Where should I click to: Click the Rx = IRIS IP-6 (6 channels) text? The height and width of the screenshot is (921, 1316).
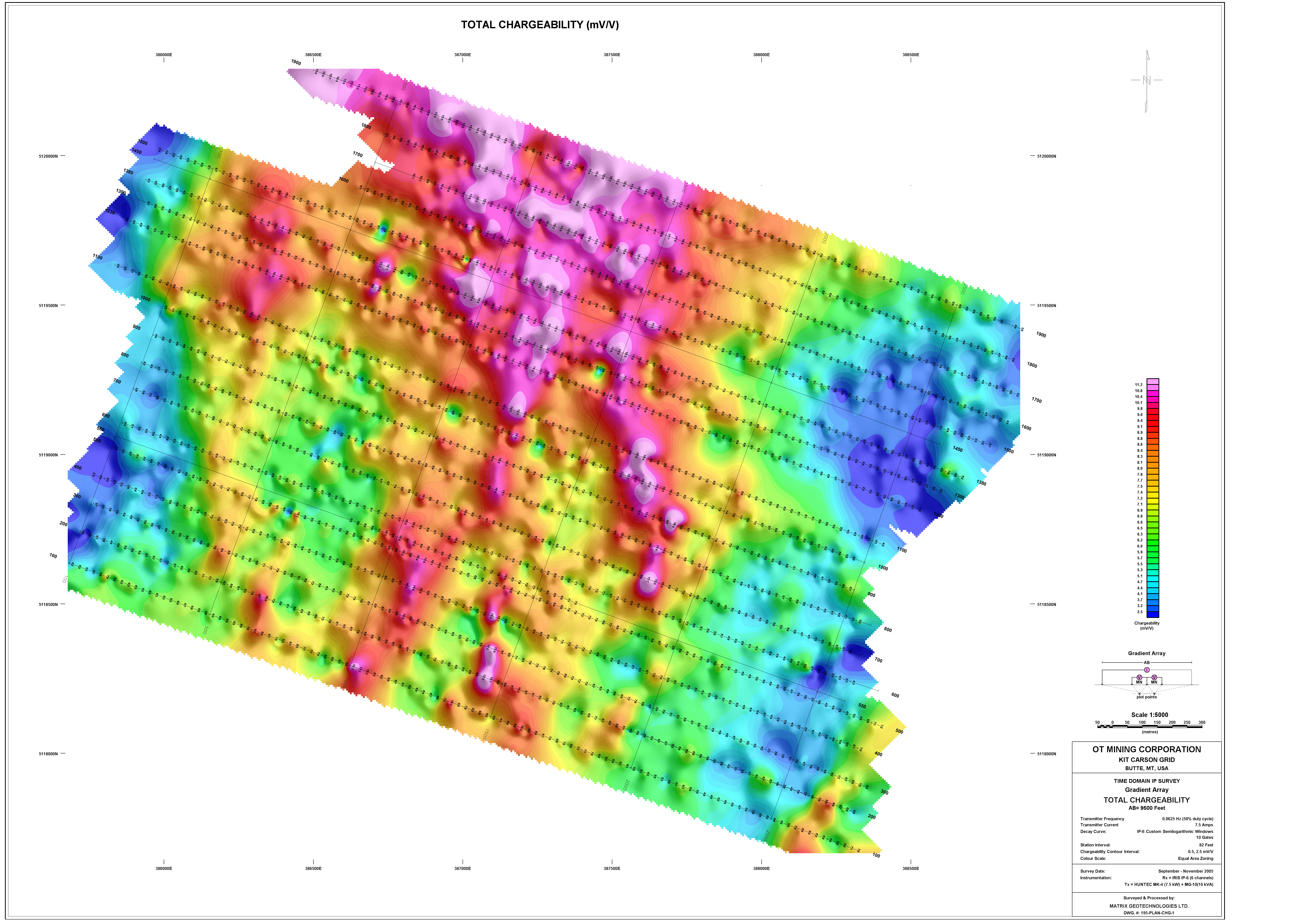(x=1188, y=878)
